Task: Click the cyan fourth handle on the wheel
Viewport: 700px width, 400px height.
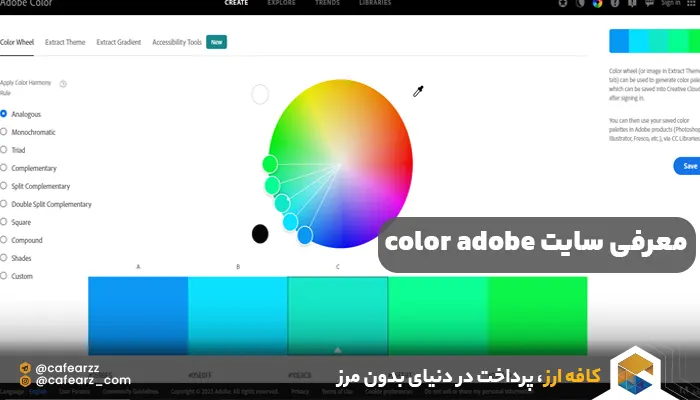Action: pyautogui.click(x=290, y=222)
